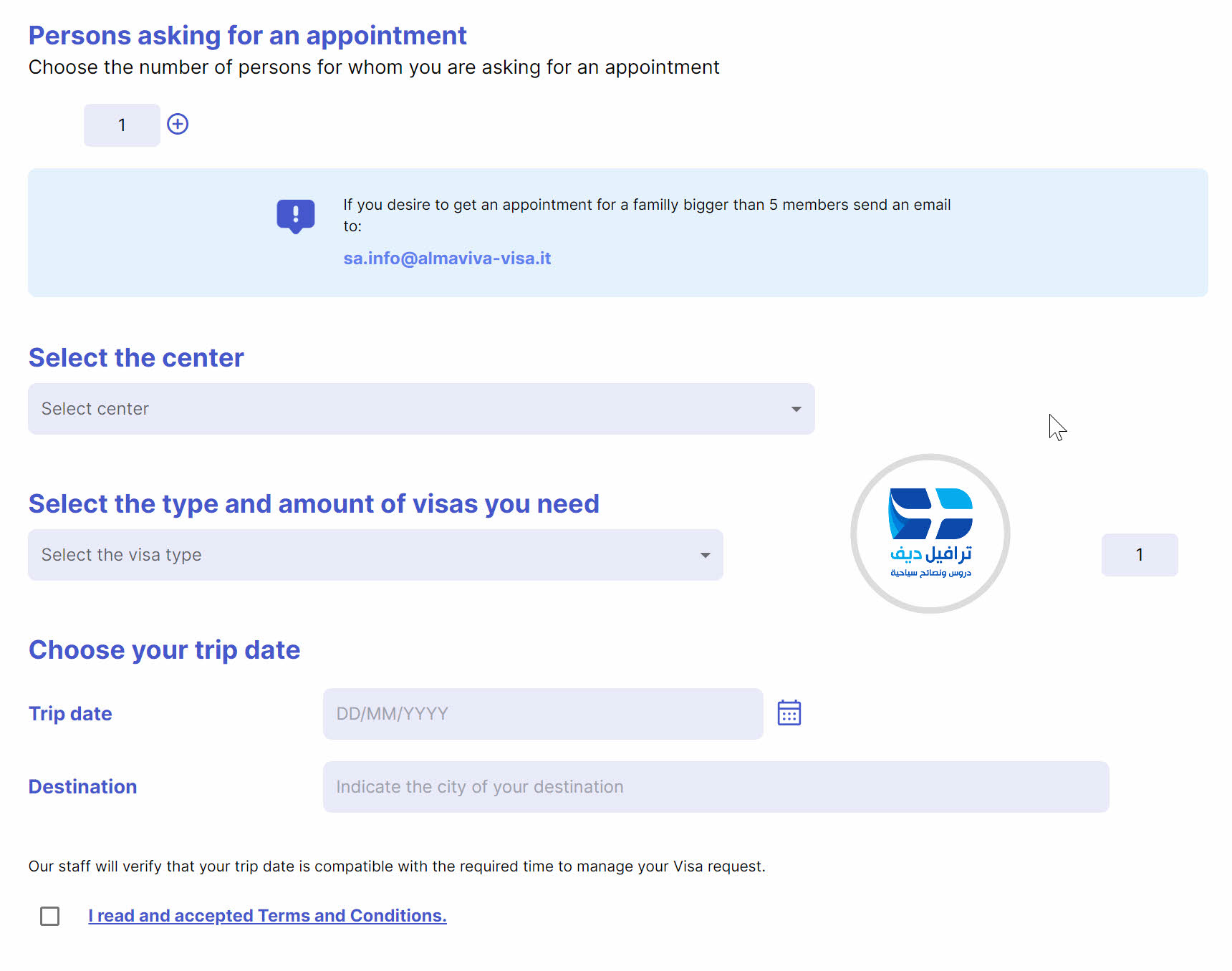This screenshot has height=971, width=1232.
Task: Click the Travel Dev circular logo
Action: pyautogui.click(x=930, y=533)
